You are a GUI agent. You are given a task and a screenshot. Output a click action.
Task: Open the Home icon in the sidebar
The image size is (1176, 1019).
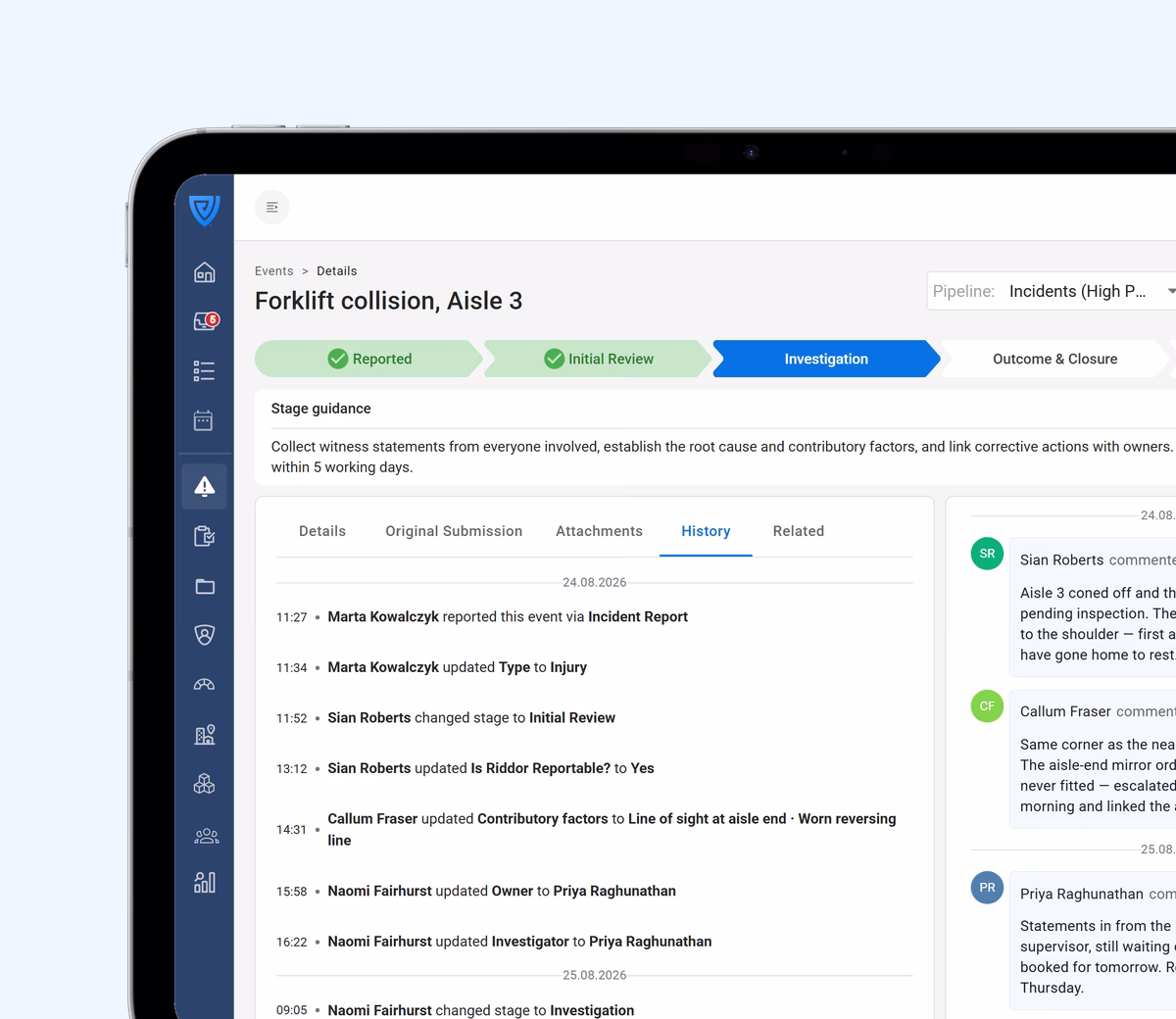point(204,272)
